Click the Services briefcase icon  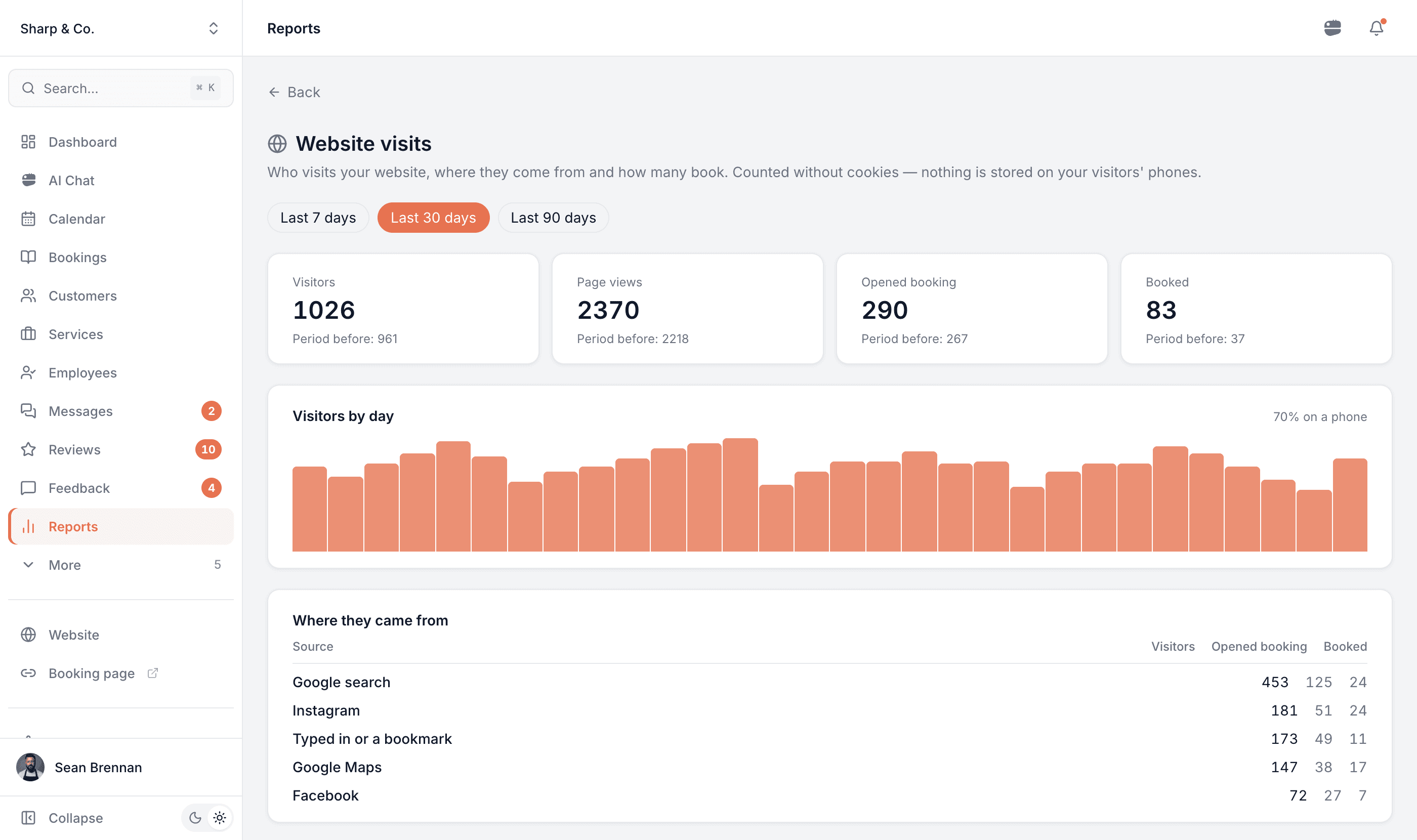(x=28, y=334)
